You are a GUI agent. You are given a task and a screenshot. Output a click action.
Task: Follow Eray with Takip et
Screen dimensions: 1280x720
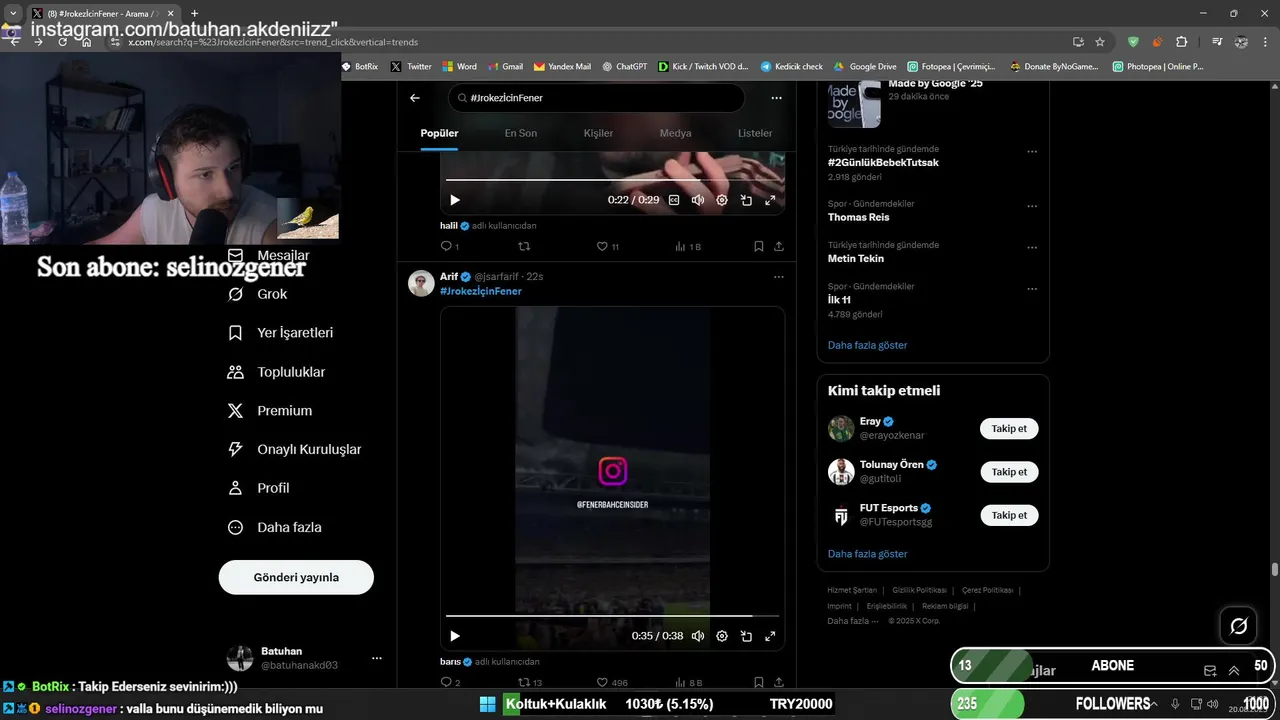(x=1009, y=429)
